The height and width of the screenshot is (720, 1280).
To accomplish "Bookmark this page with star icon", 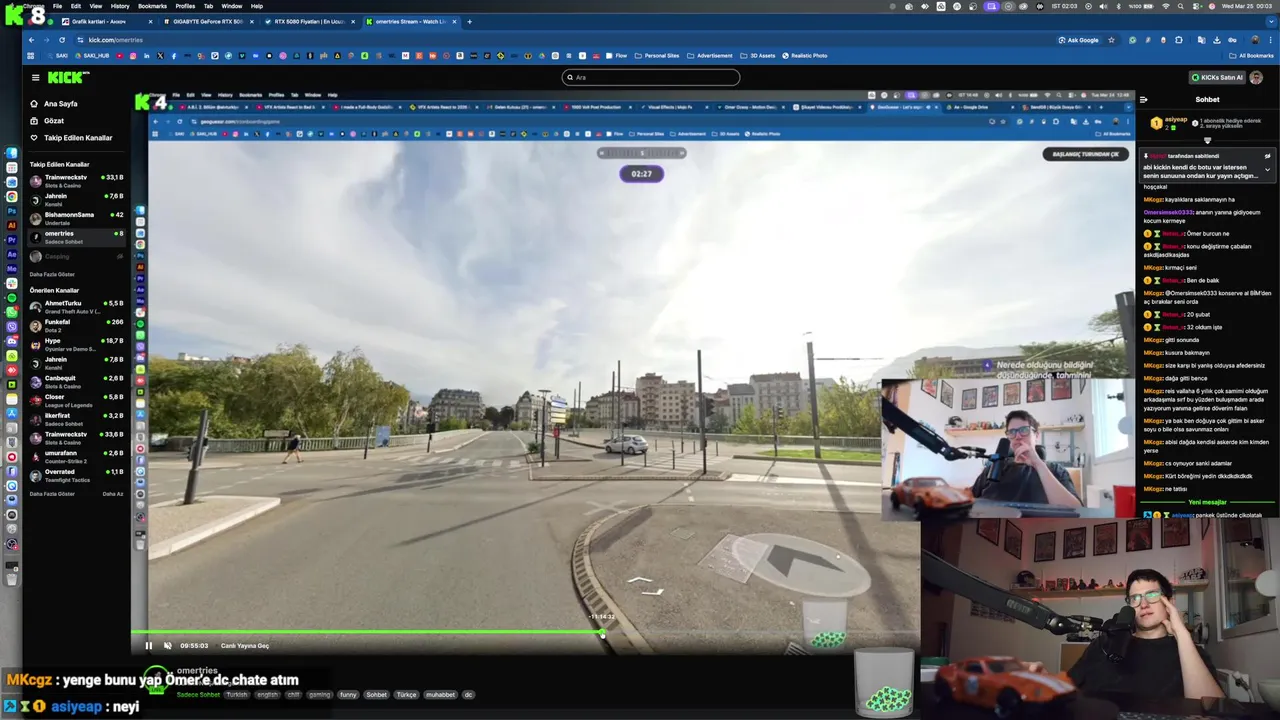I will (1111, 40).
